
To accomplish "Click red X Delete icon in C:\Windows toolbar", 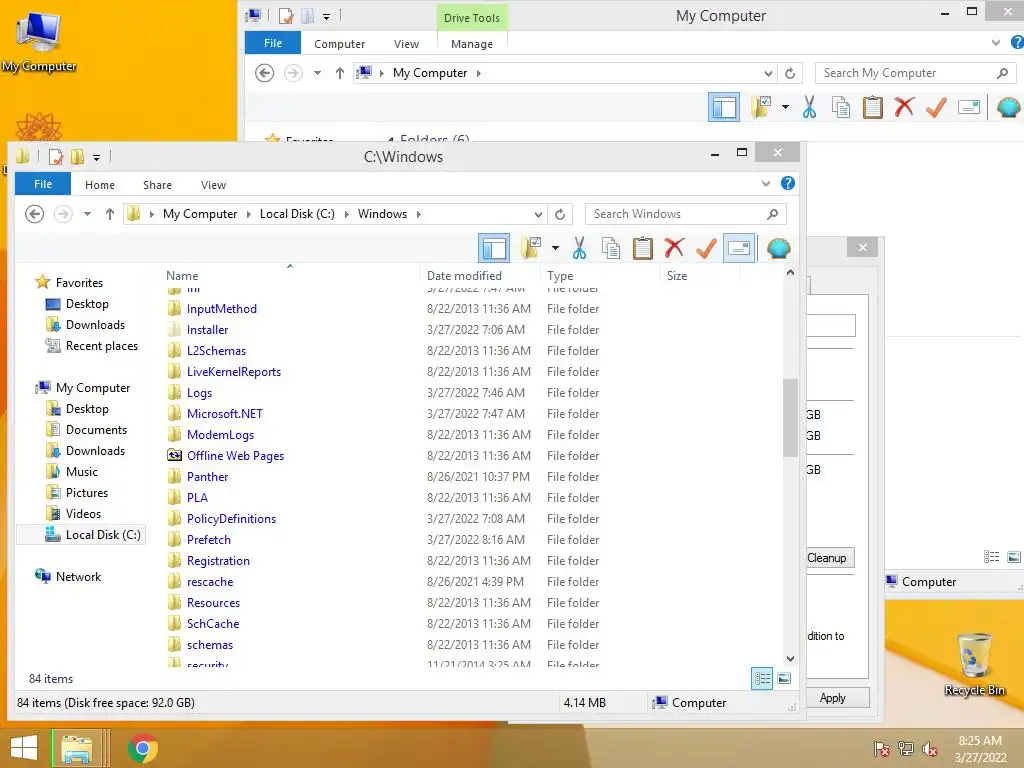I will (675, 248).
